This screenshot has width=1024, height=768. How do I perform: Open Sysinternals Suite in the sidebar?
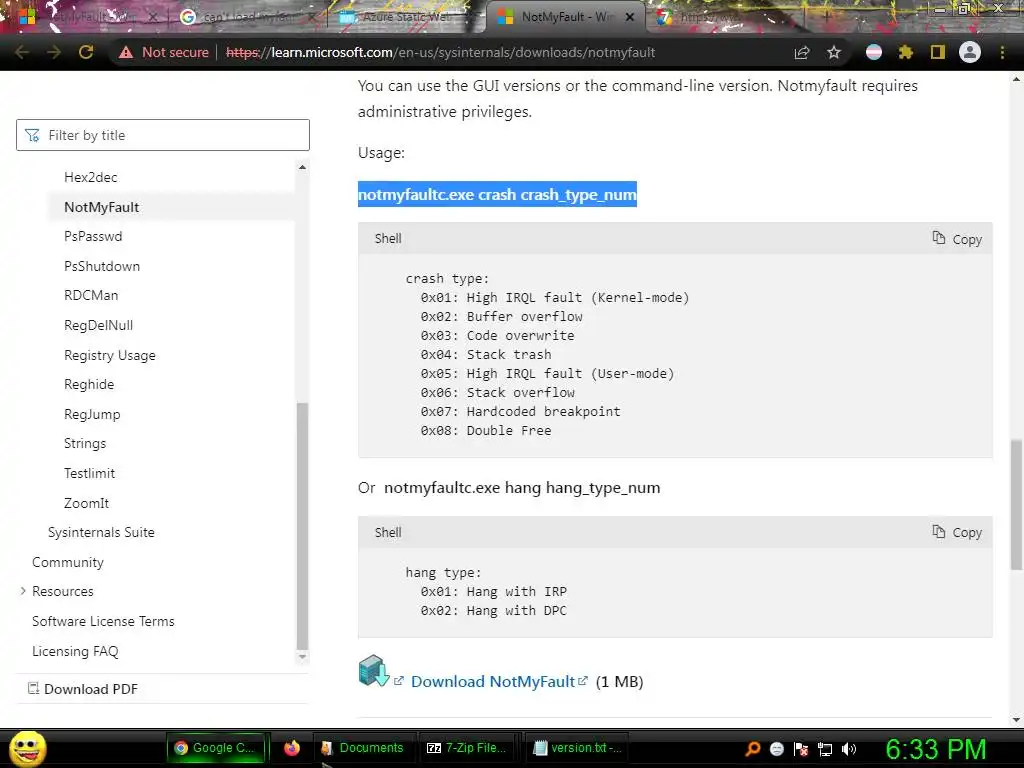pyautogui.click(x=101, y=532)
